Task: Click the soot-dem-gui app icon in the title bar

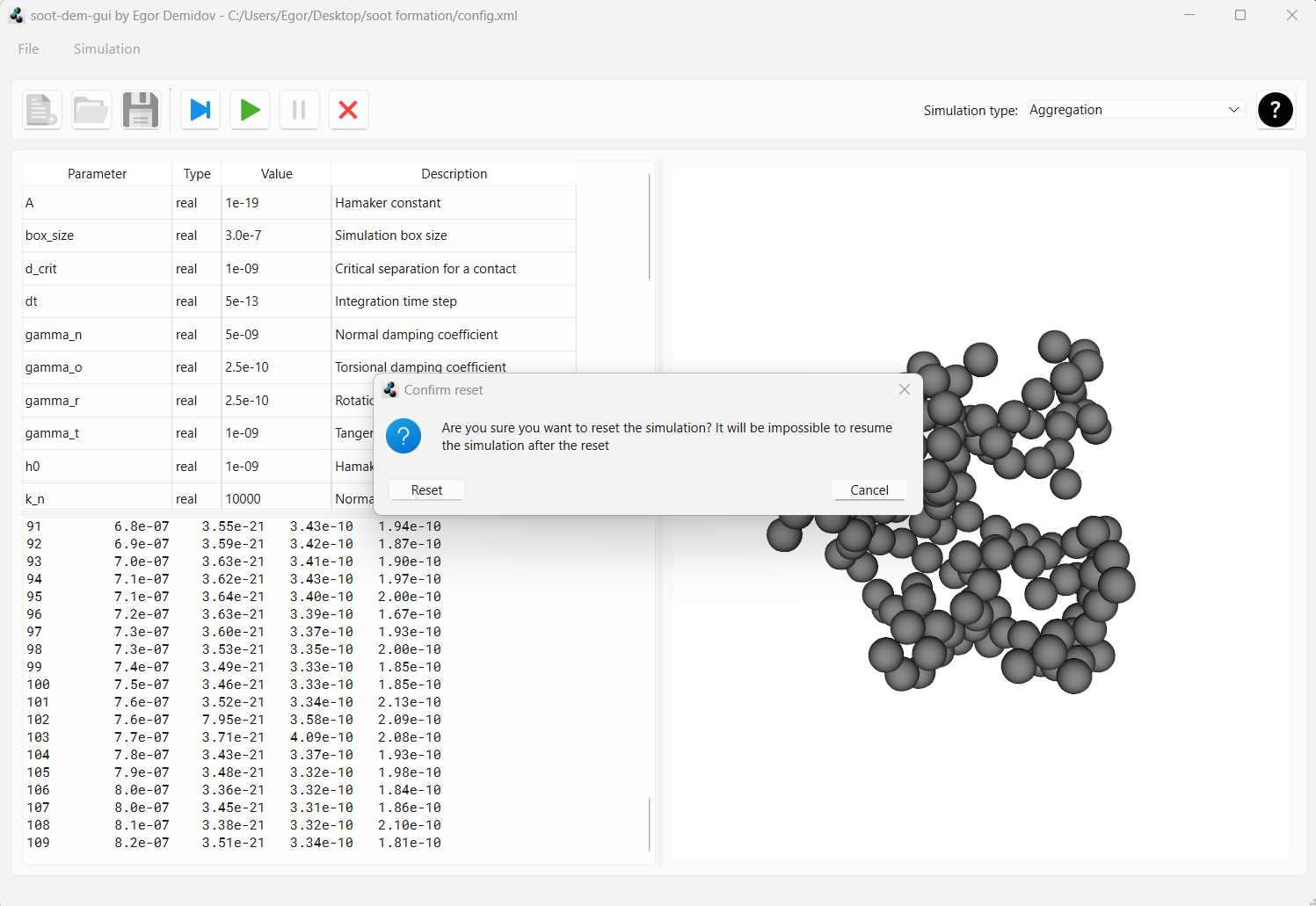Action: 16,15
